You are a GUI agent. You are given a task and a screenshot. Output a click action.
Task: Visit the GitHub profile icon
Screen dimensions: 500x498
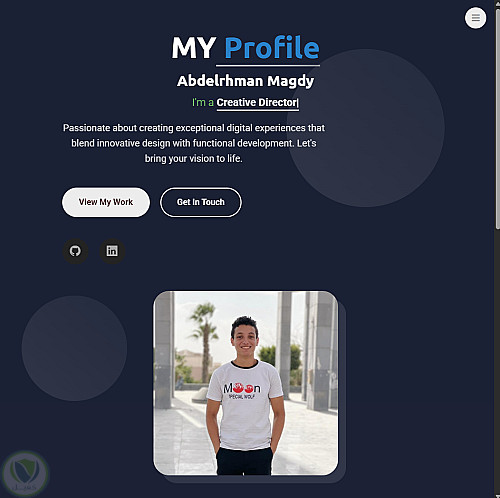(x=75, y=251)
